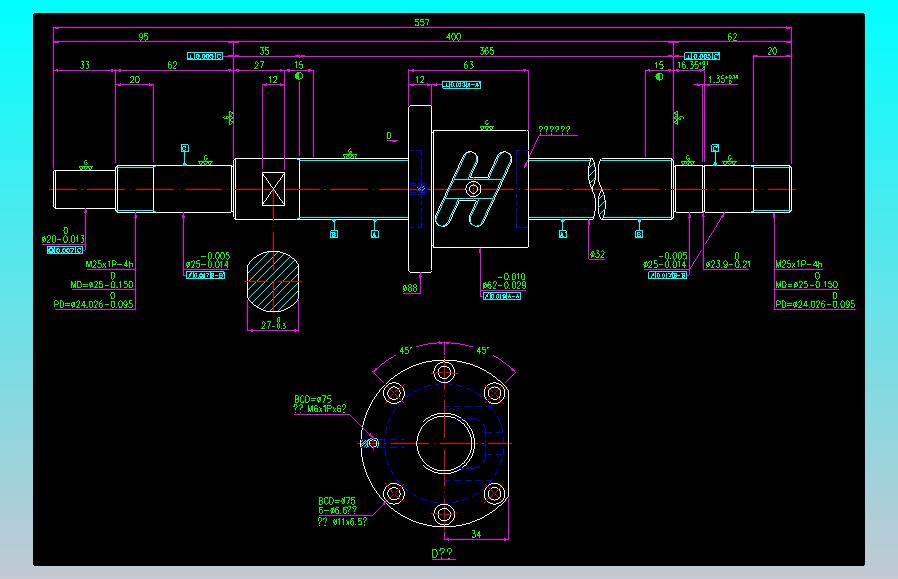
Task: Click the BCD=ø75 M6x1Px6 annotation
Action: (x=320, y=404)
